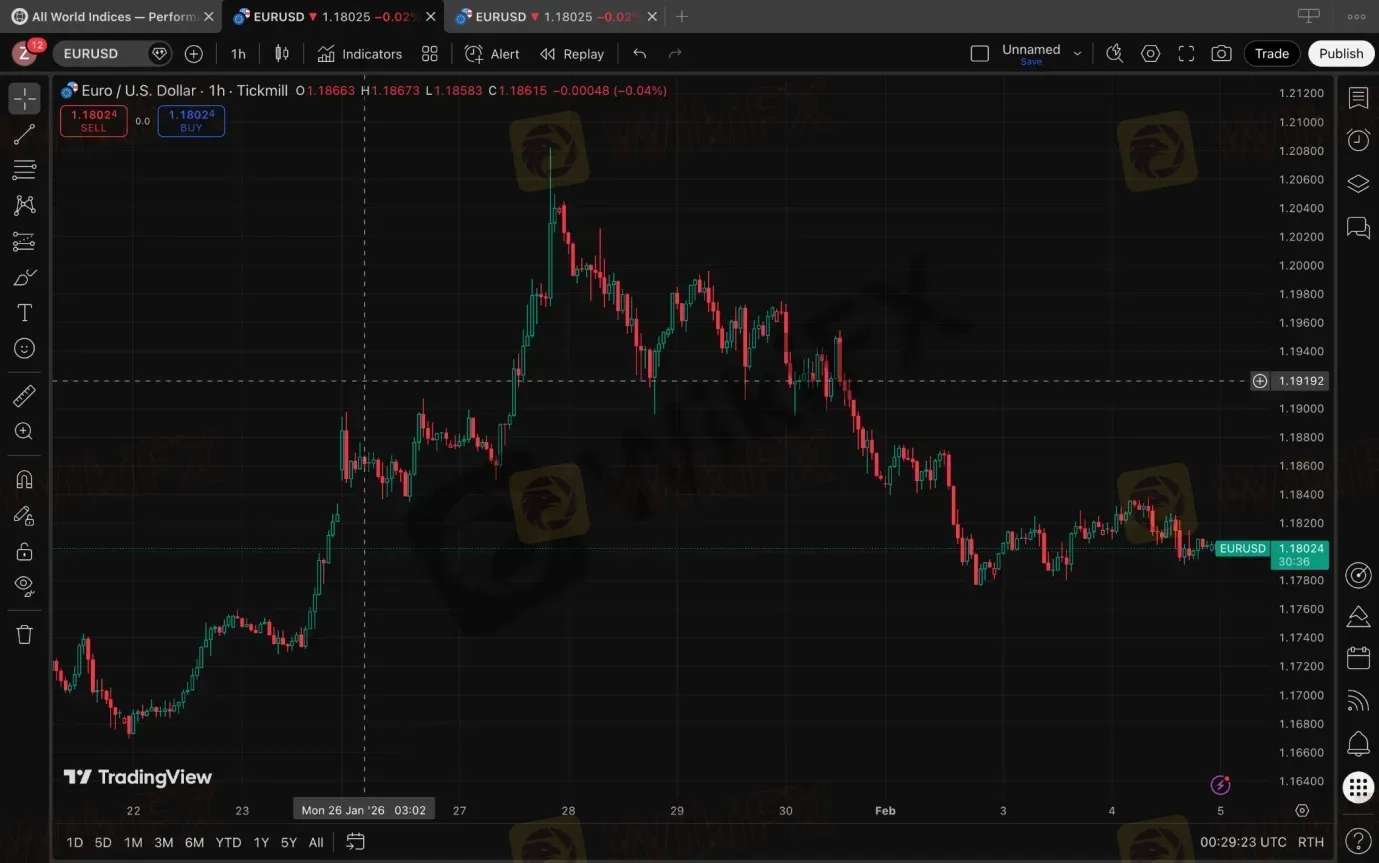Select the All time range

point(316,843)
